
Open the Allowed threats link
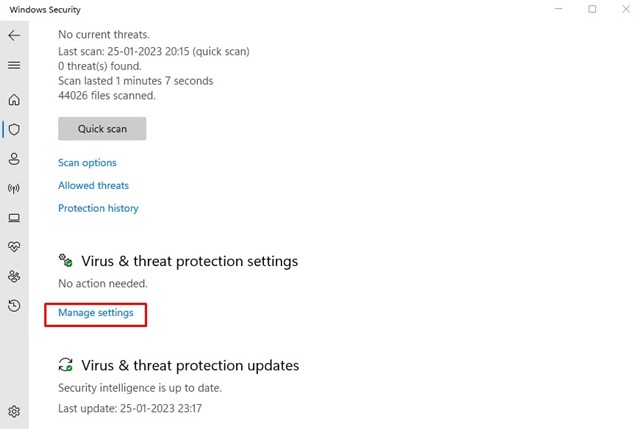93,186
